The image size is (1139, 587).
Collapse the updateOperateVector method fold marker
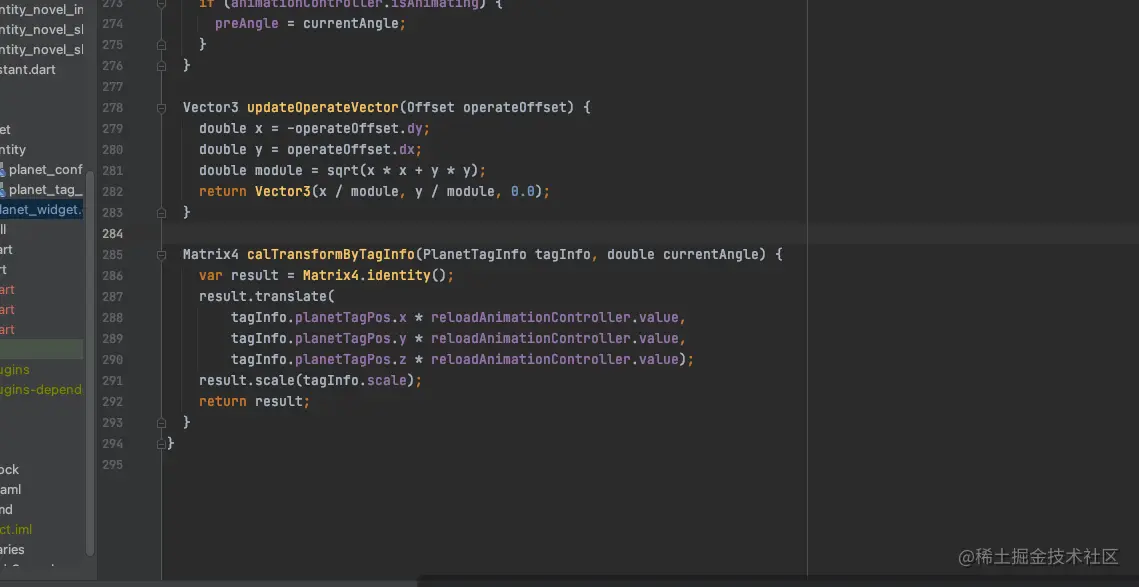161,108
